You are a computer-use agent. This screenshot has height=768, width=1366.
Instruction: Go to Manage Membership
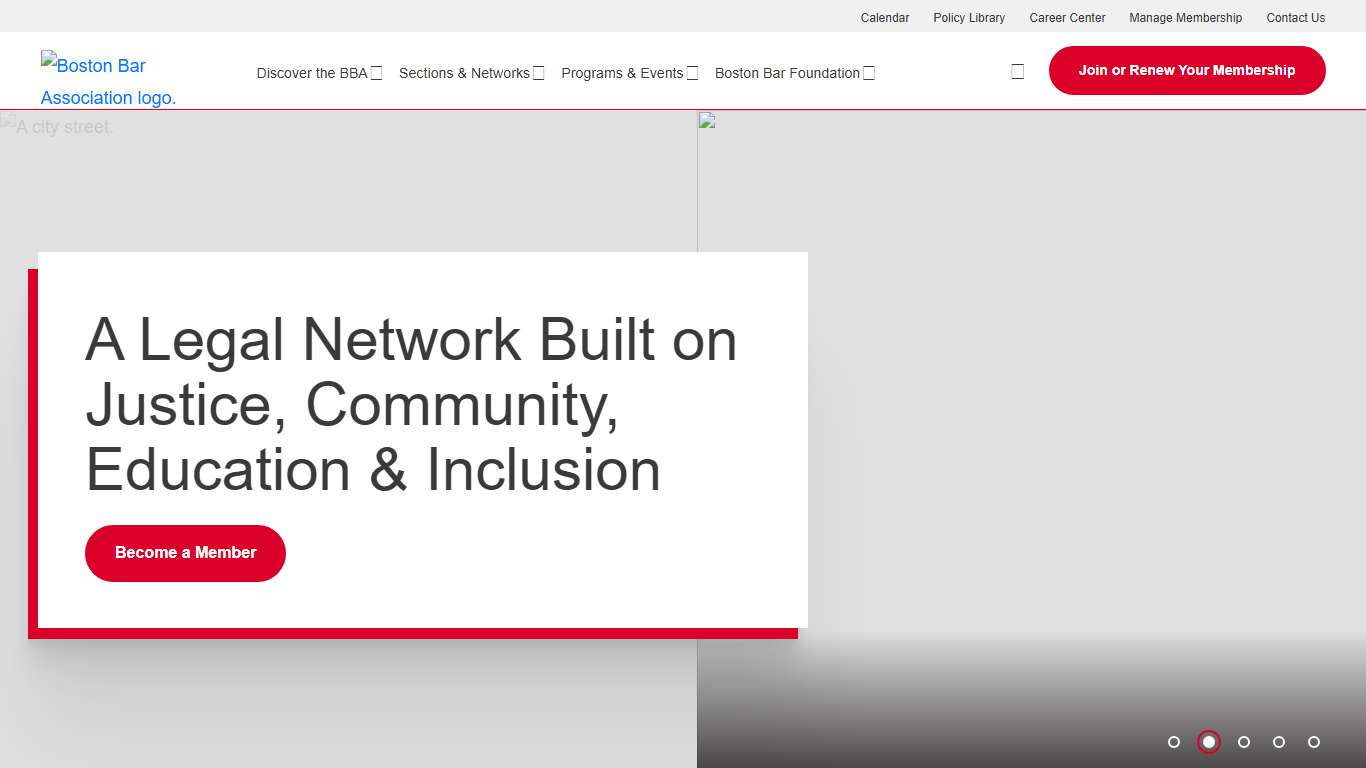1185,18
